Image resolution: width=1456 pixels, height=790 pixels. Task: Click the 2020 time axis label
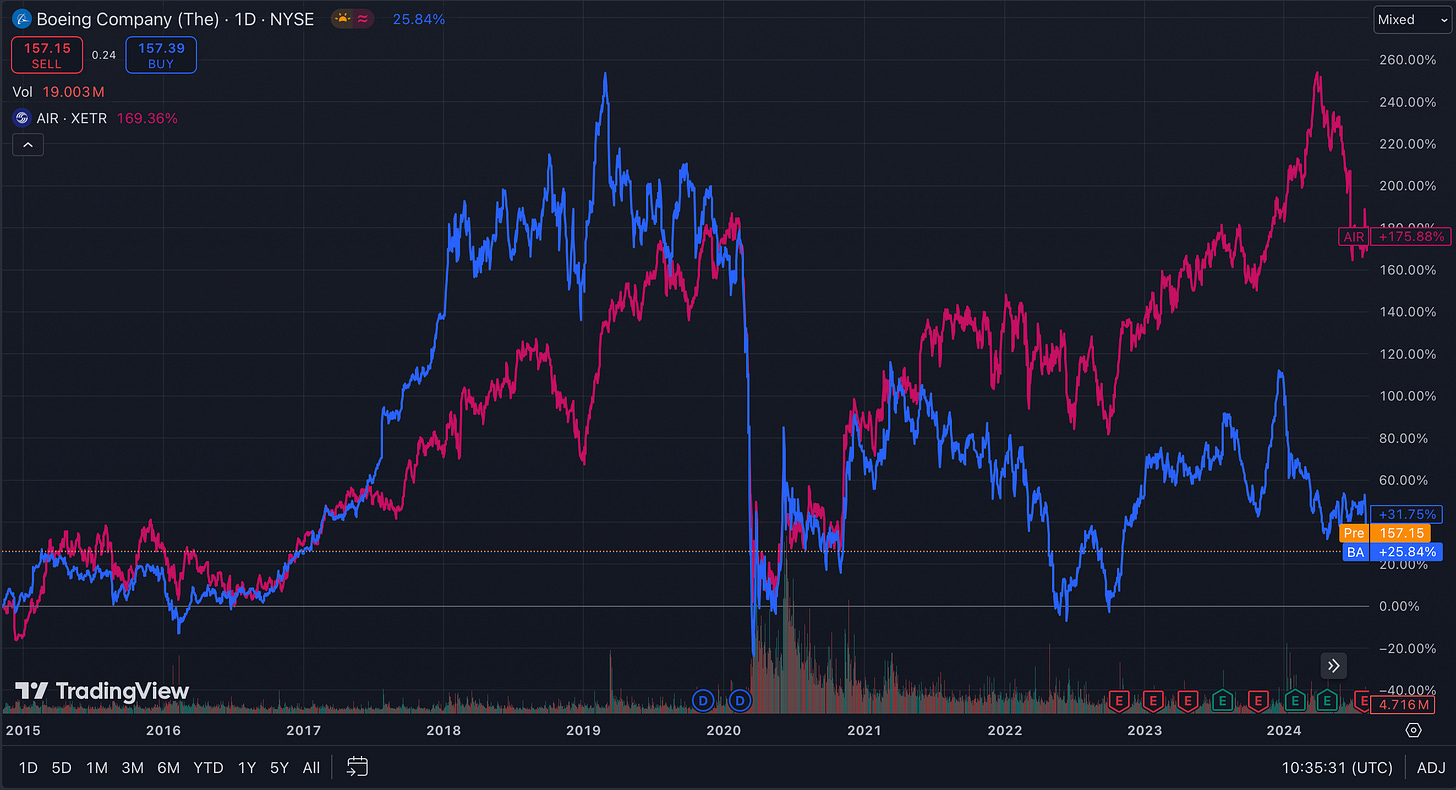pyautogui.click(x=723, y=730)
